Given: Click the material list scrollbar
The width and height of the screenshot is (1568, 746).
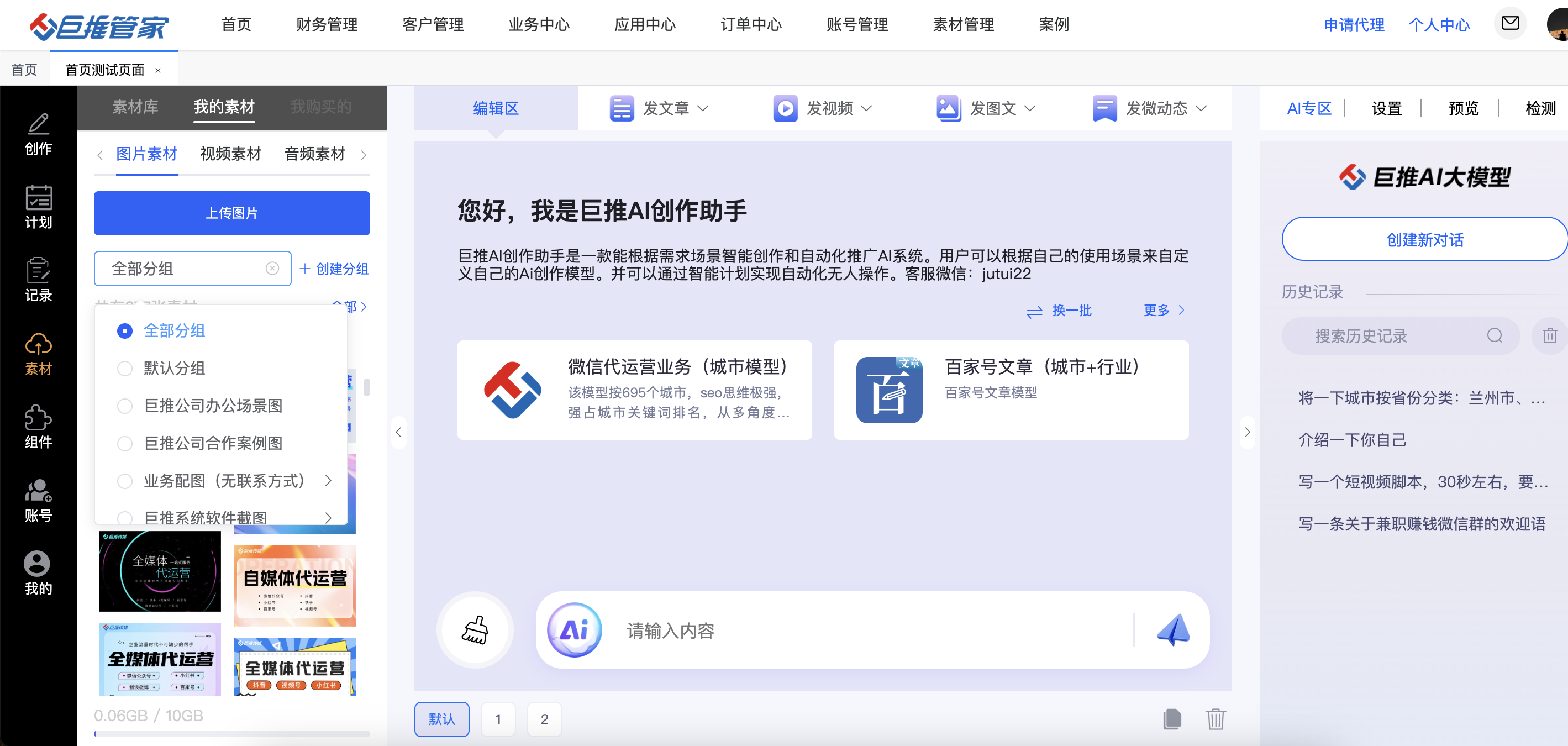Looking at the screenshot, I should 366,387.
